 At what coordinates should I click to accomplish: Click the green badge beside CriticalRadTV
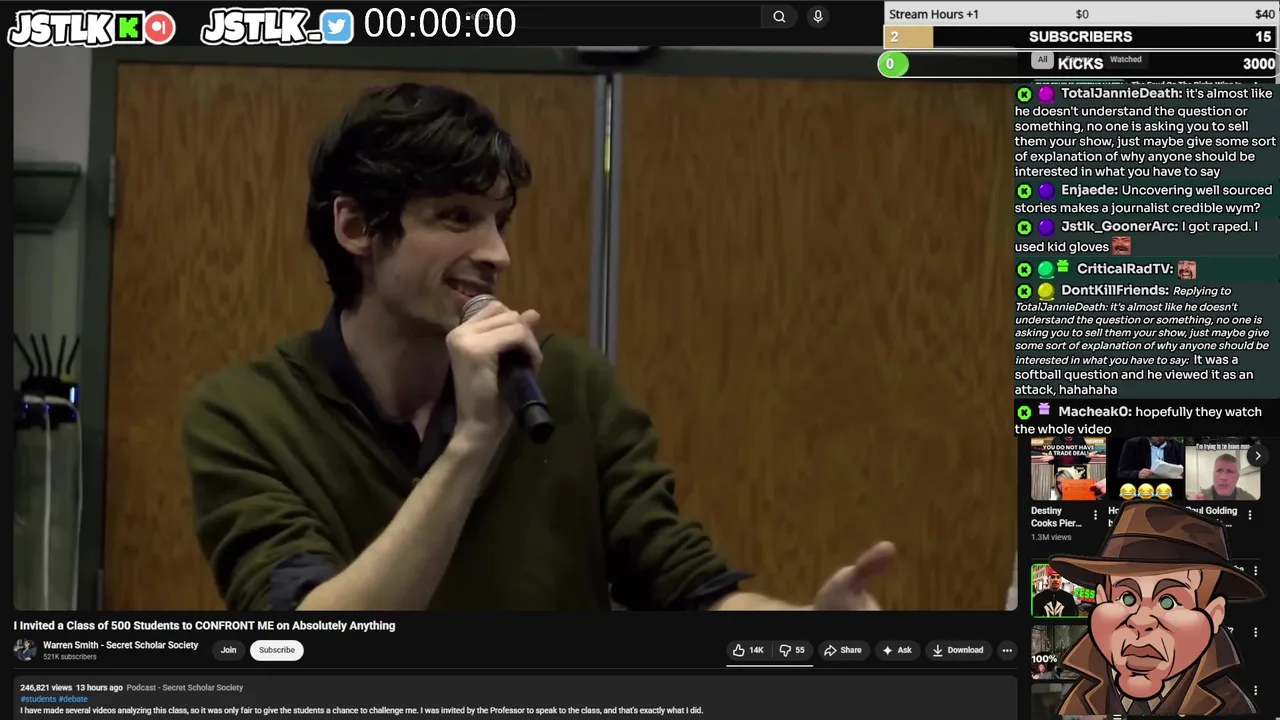point(1046,270)
